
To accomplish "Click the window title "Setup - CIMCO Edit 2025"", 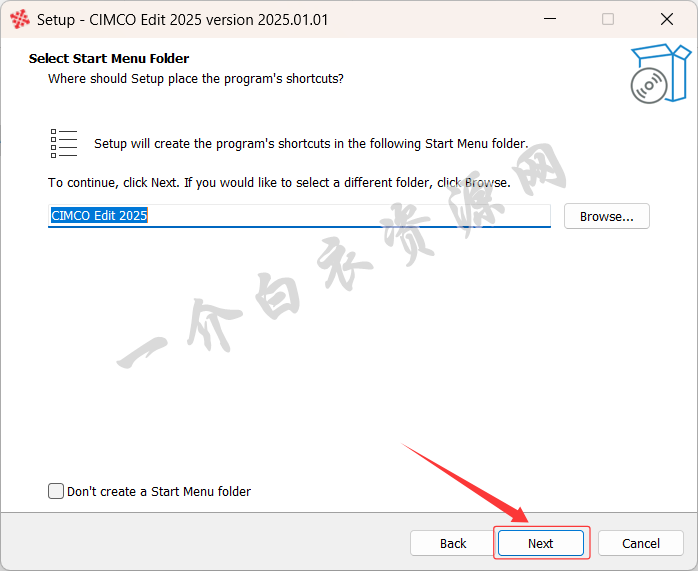I will coord(183,20).
